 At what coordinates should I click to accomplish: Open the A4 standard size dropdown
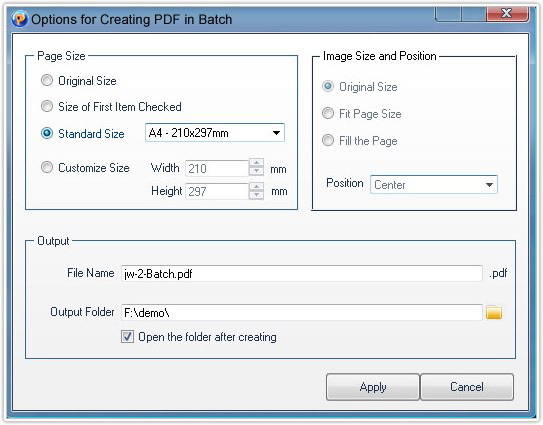coord(215,133)
